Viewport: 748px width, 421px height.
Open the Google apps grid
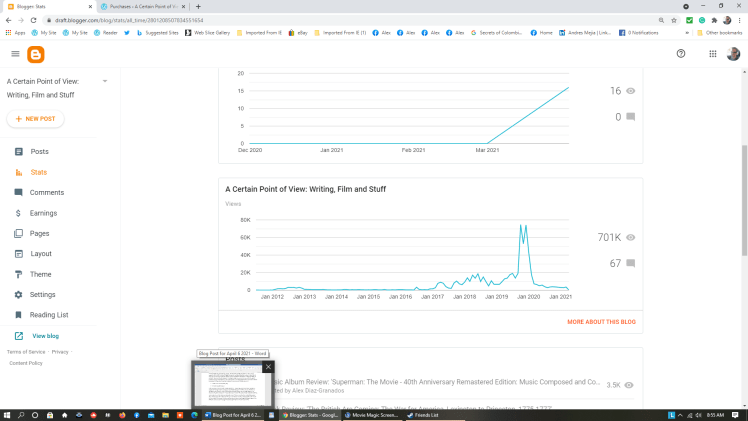pos(712,54)
